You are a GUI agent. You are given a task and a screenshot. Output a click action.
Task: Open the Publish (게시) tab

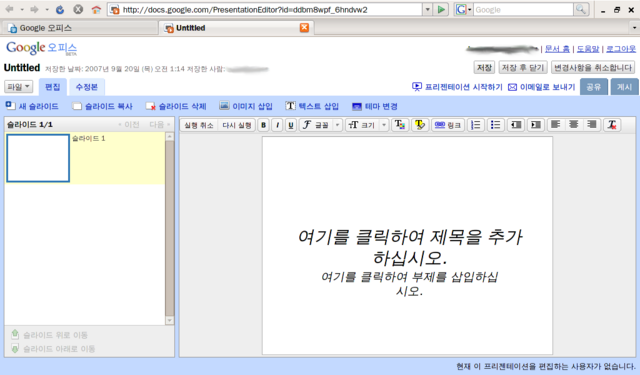(624, 87)
